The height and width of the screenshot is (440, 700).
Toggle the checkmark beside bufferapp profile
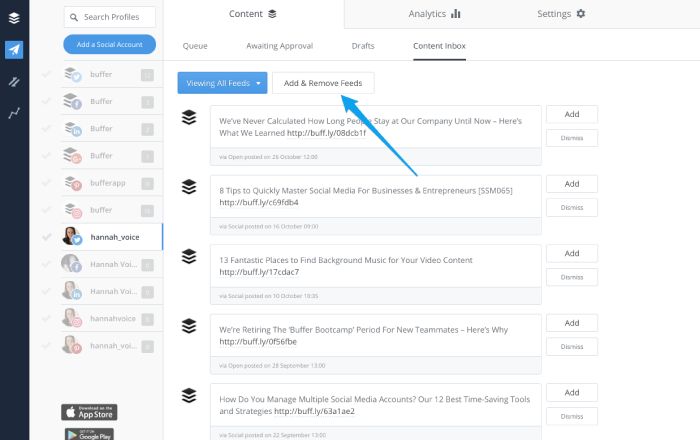[46, 183]
